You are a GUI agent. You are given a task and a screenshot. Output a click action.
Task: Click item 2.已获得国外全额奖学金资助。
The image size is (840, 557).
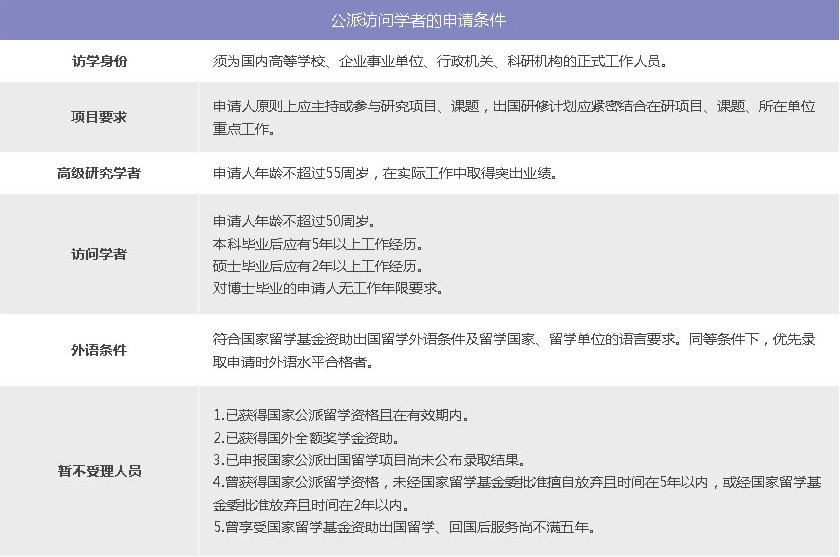click(x=306, y=438)
